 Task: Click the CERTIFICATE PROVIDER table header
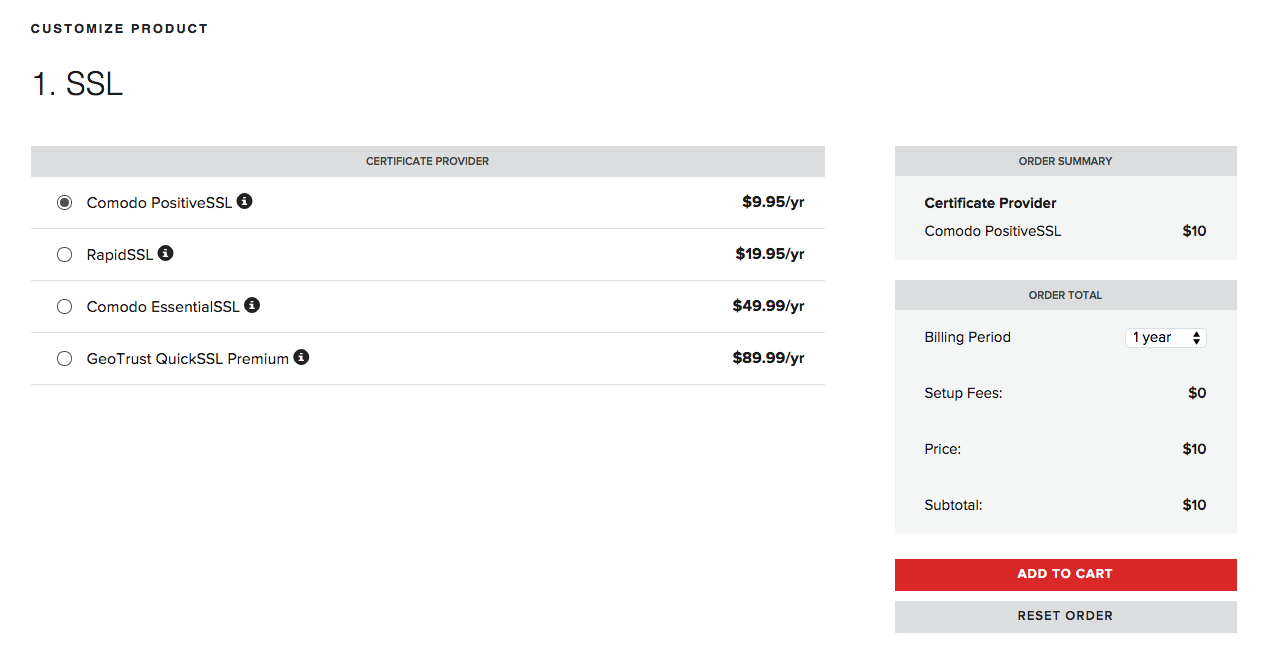(428, 161)
